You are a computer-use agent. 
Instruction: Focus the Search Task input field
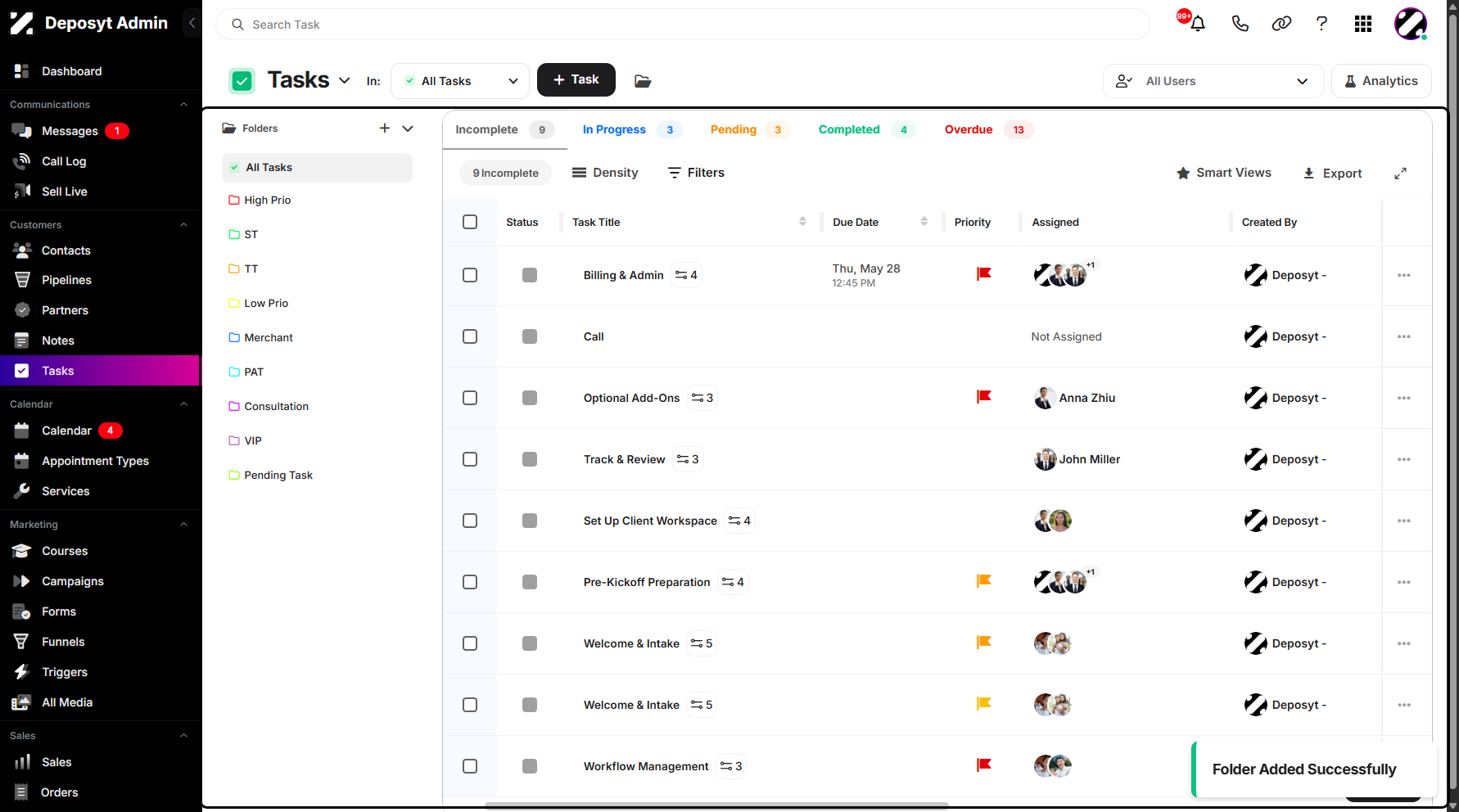point(683,25)
